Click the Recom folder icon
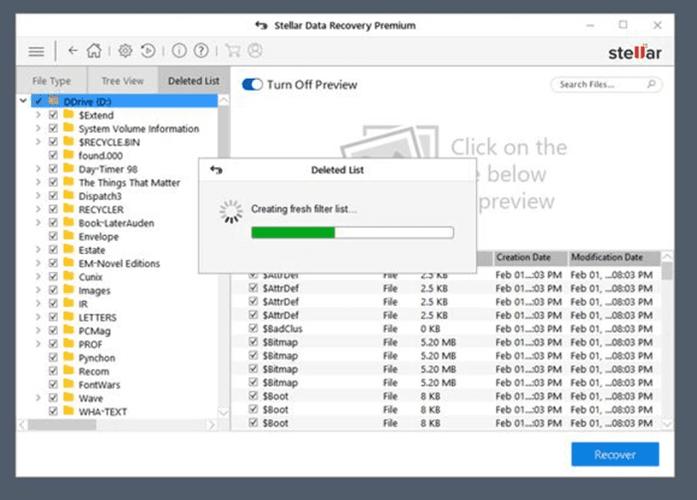 pyautogui.click(x=68, y=371)
